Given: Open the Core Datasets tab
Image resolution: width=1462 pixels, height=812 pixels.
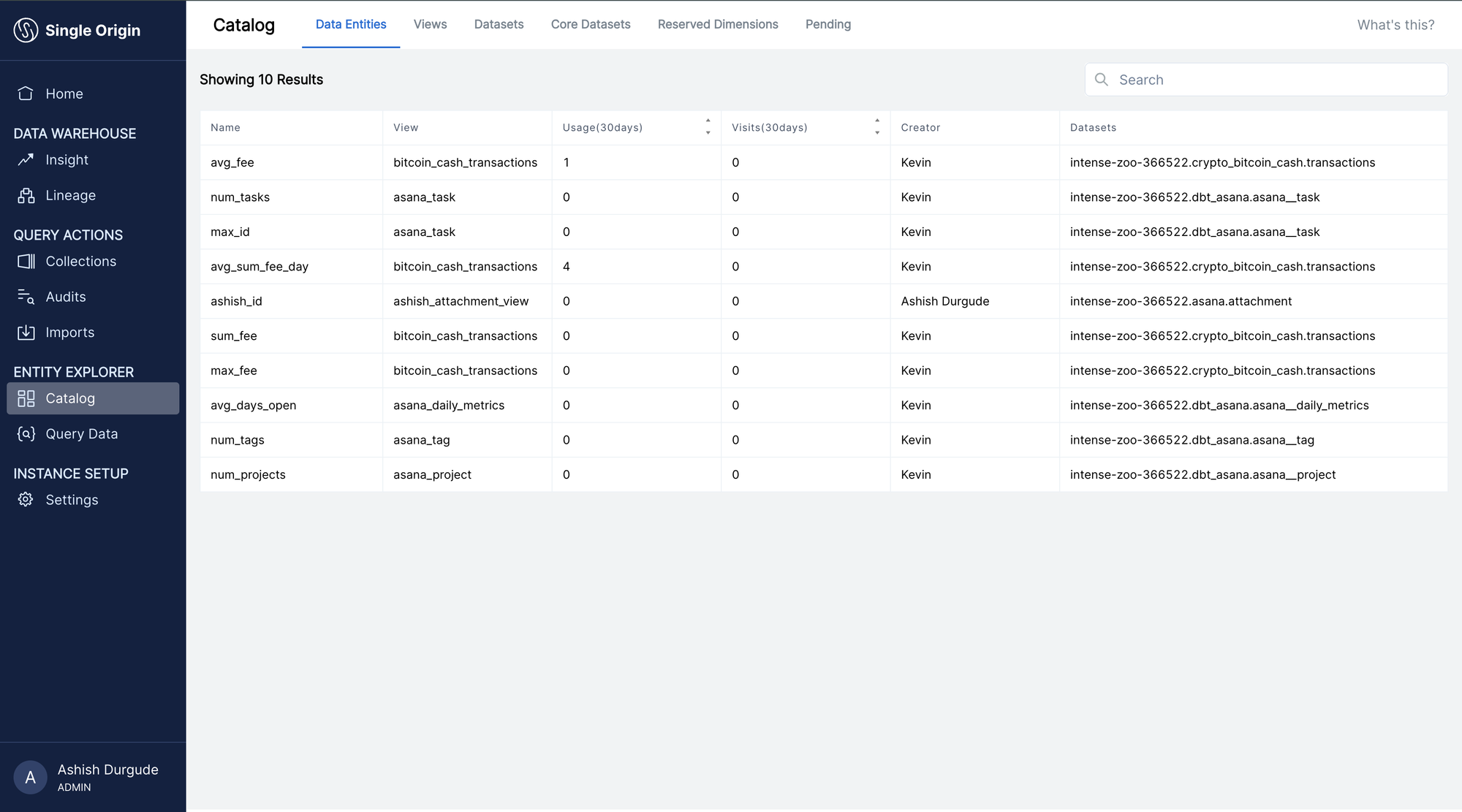Looking at the screenshot, I should [x=590, y=24].
